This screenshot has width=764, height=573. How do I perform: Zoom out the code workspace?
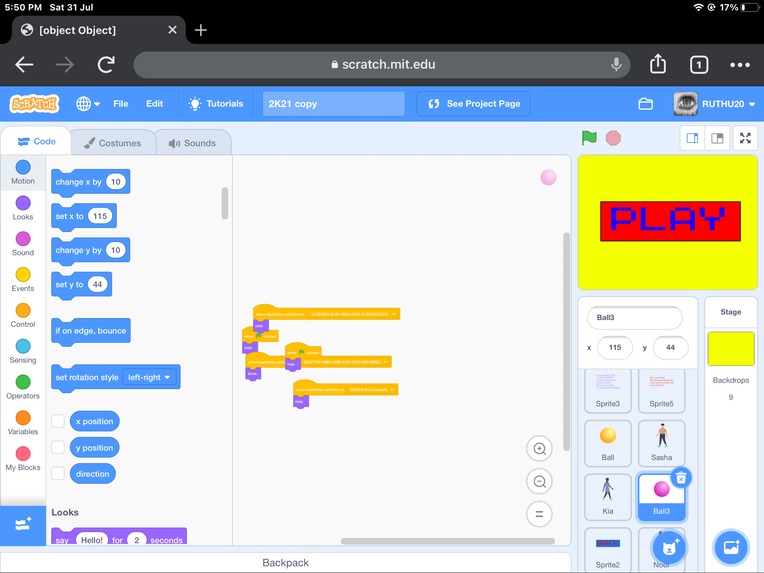click(539, 481)
